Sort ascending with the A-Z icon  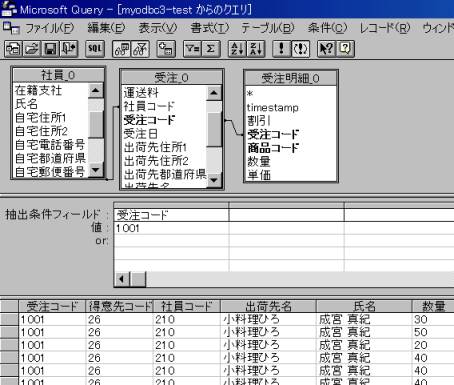(x=237, y=49)
